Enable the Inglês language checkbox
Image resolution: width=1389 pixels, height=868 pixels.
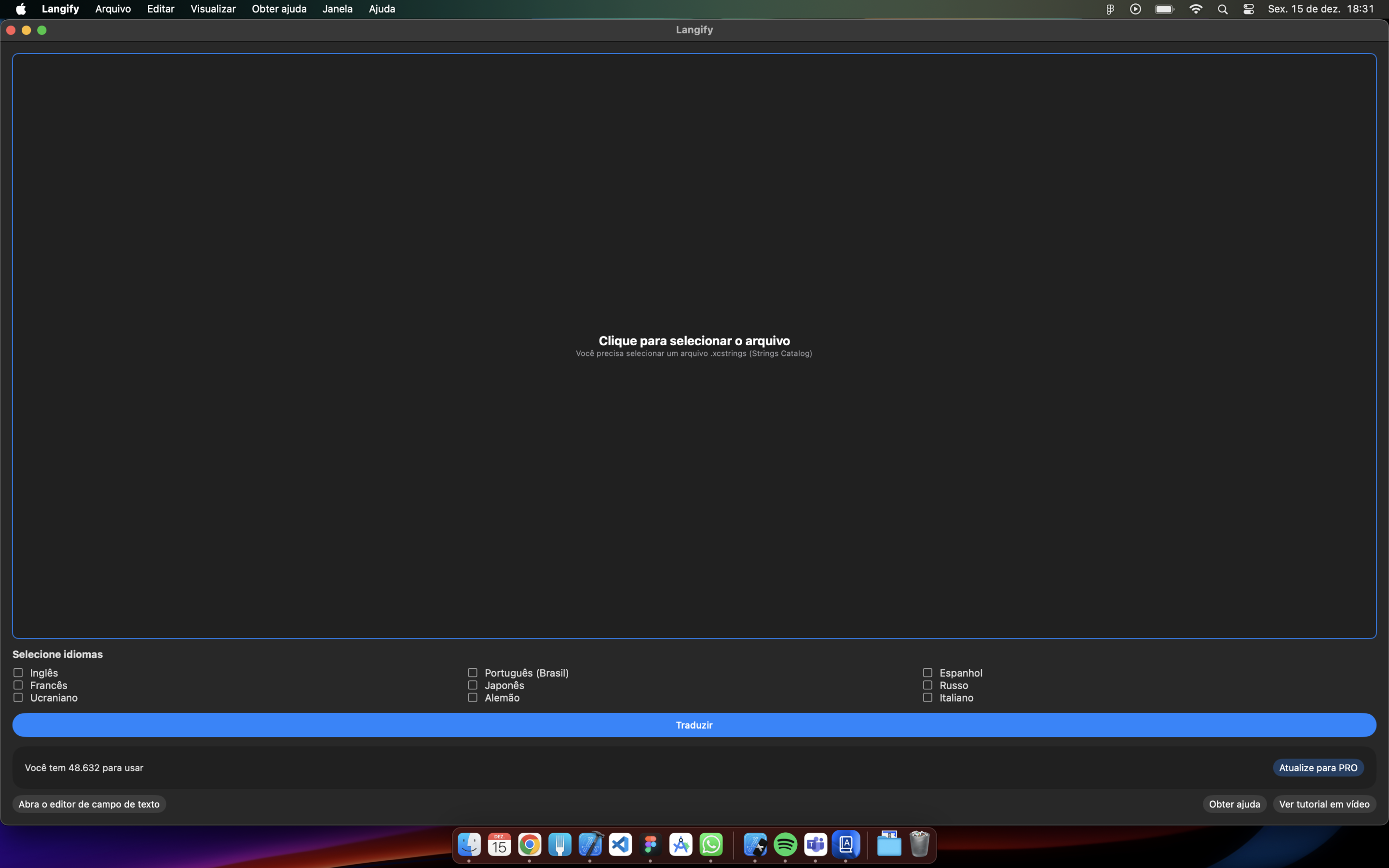click(x=18, y=672)
